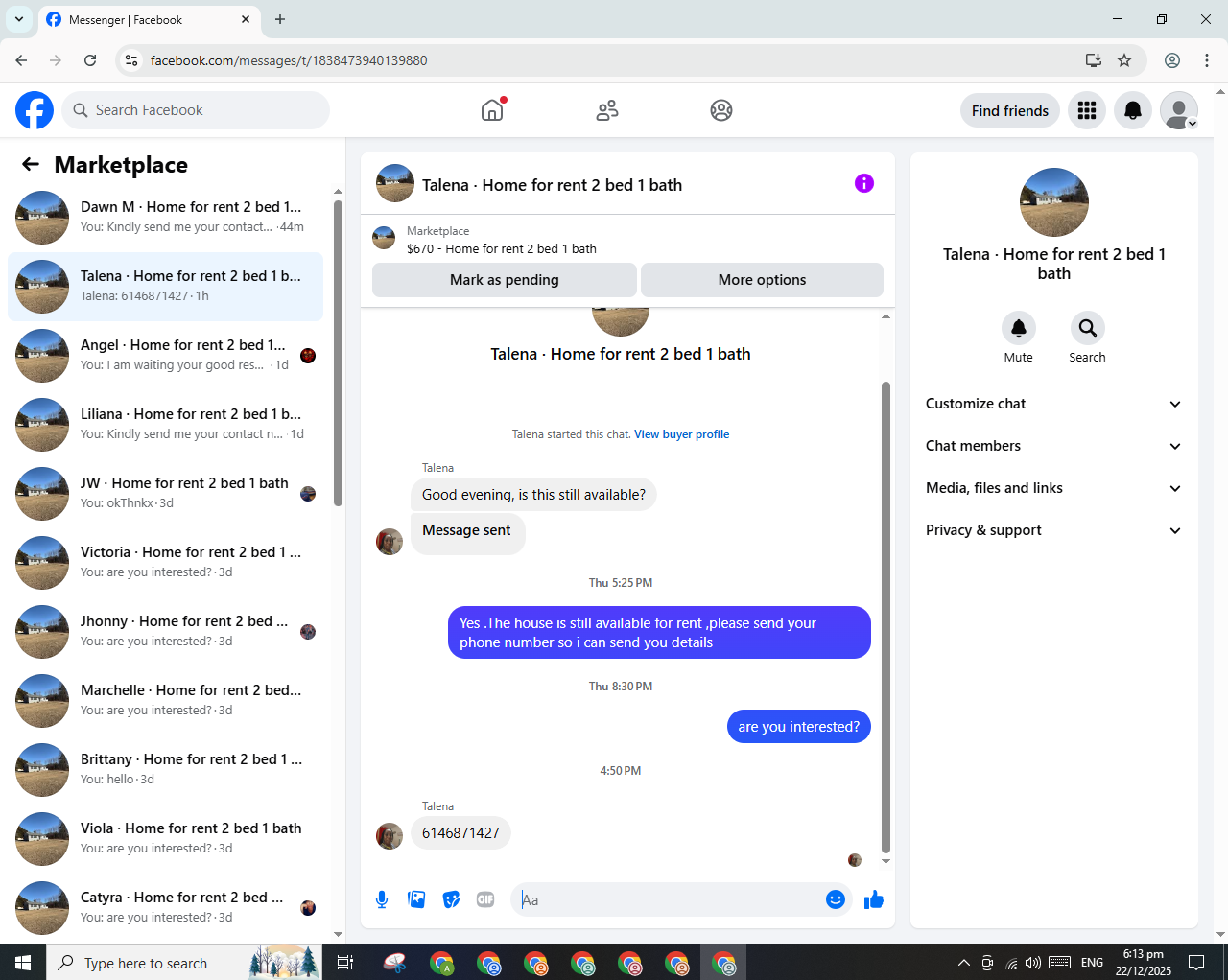The height and width of the screenshot is (980, 1228).
Task: Go back with the Marketplace back arrow
Action: pos(31,164)
